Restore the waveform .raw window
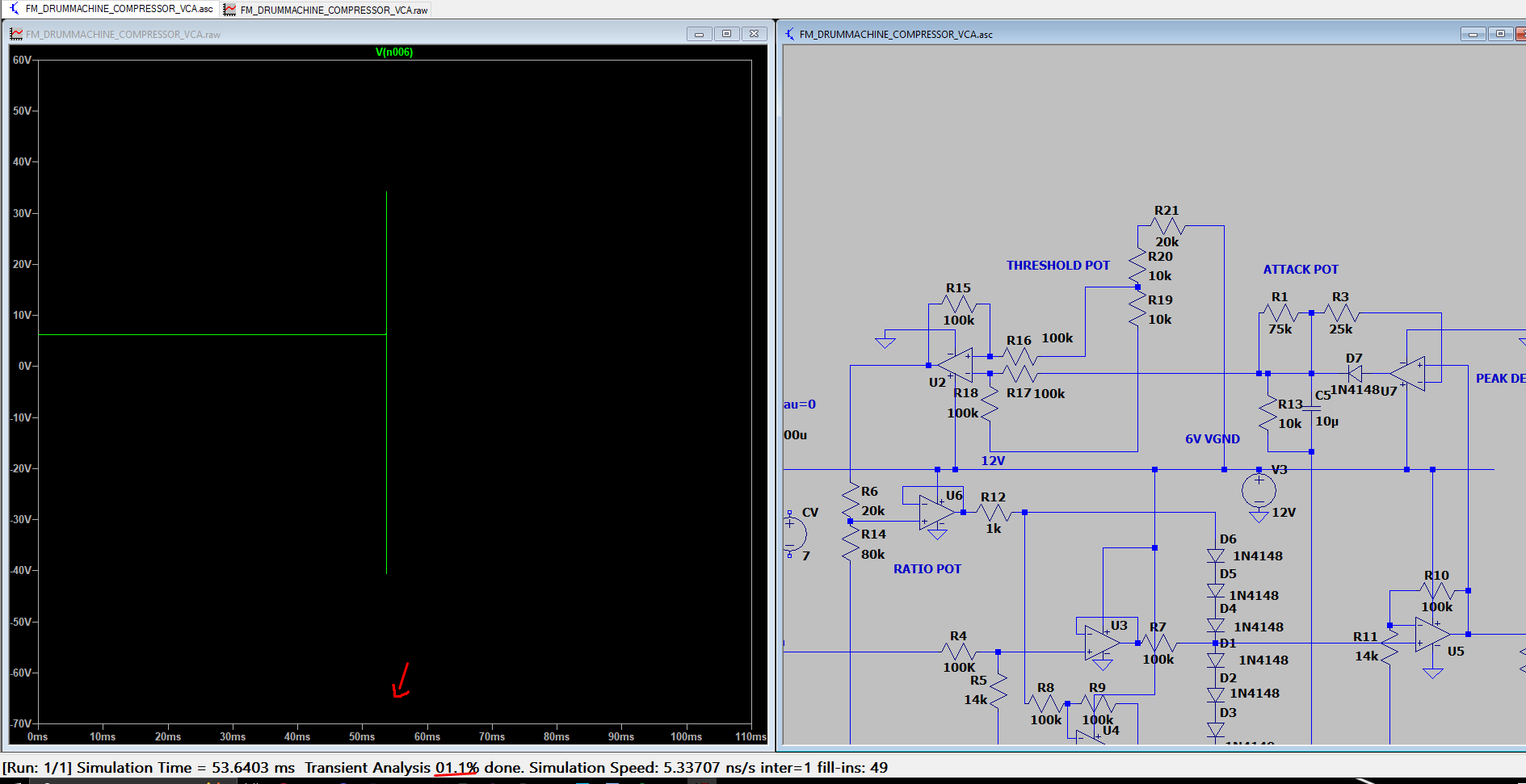 (726, 34)
